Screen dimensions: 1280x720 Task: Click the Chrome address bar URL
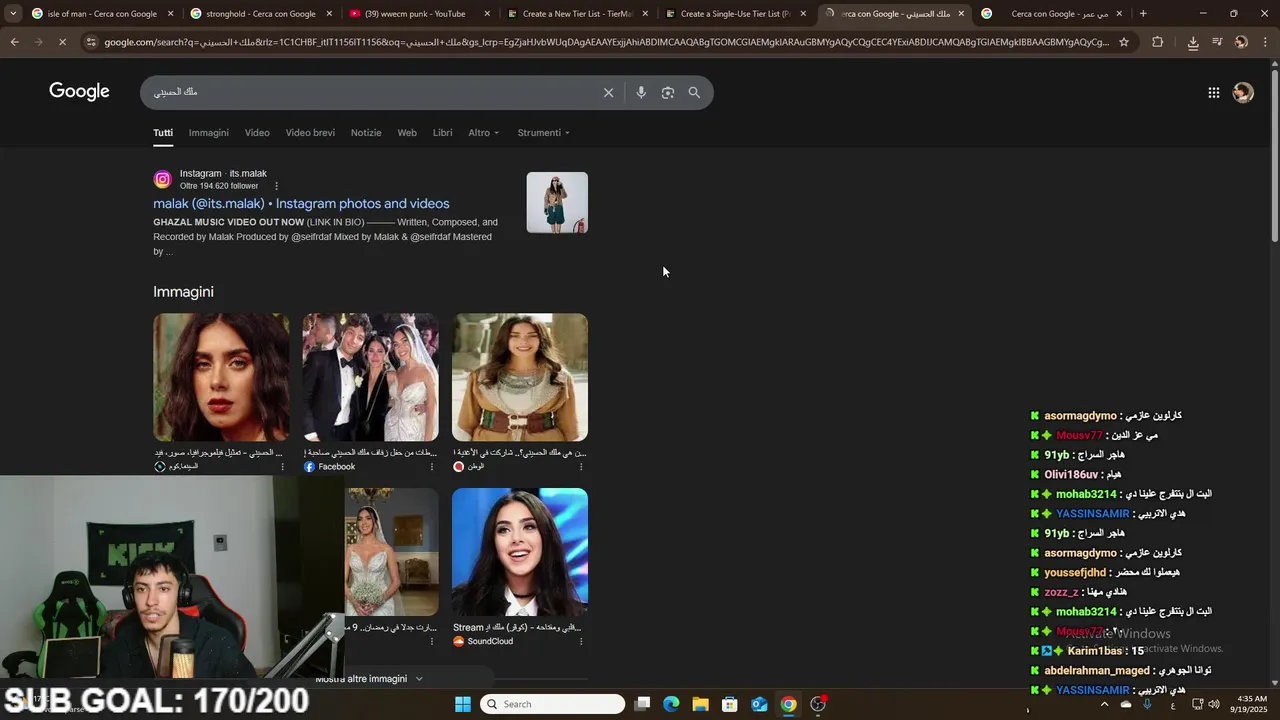606,42
